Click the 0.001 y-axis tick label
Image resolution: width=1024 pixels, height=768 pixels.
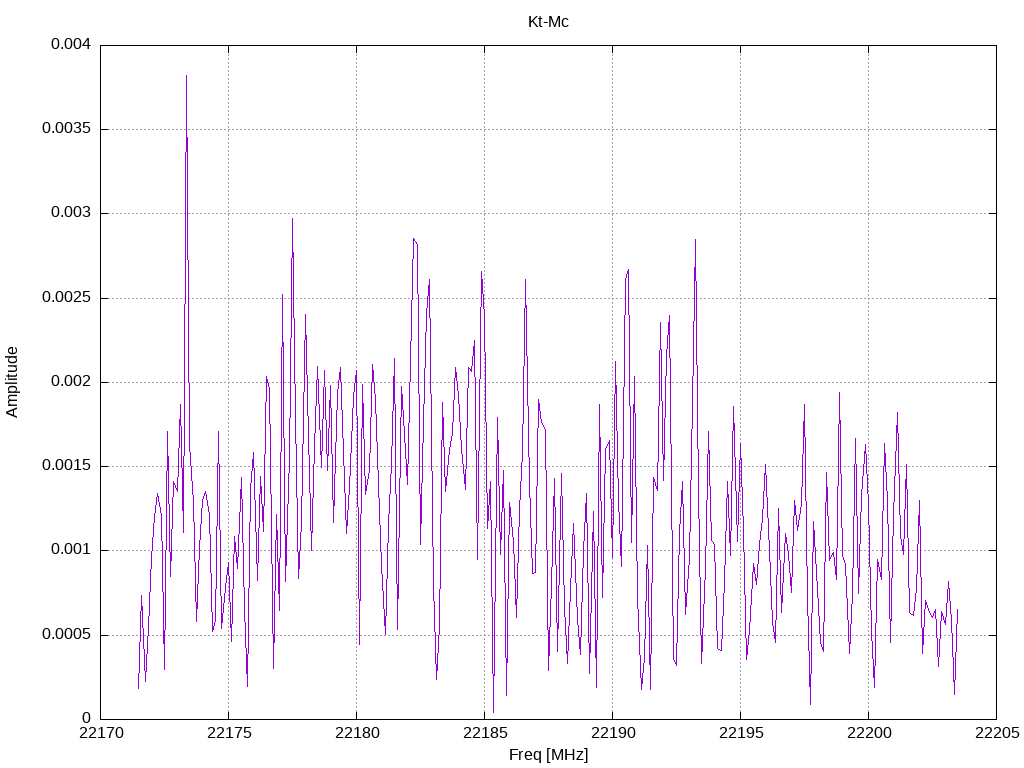(x=70, y=549)
